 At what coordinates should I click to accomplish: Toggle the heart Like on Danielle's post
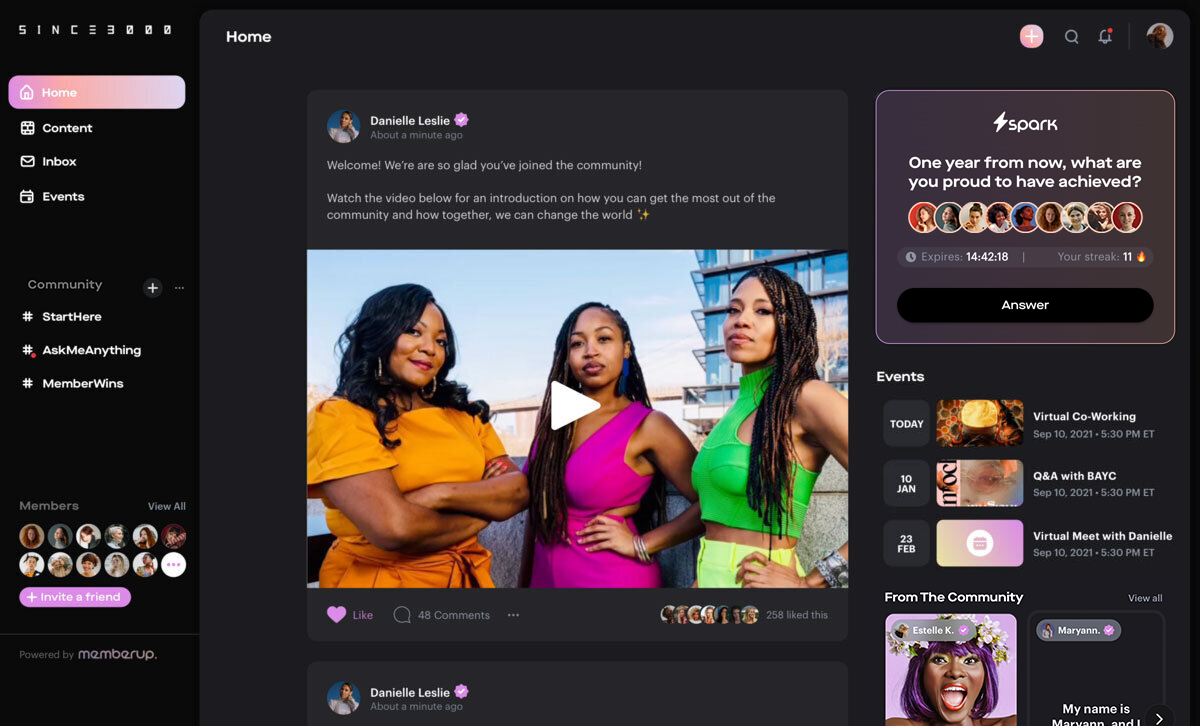(x=337, y=615)
